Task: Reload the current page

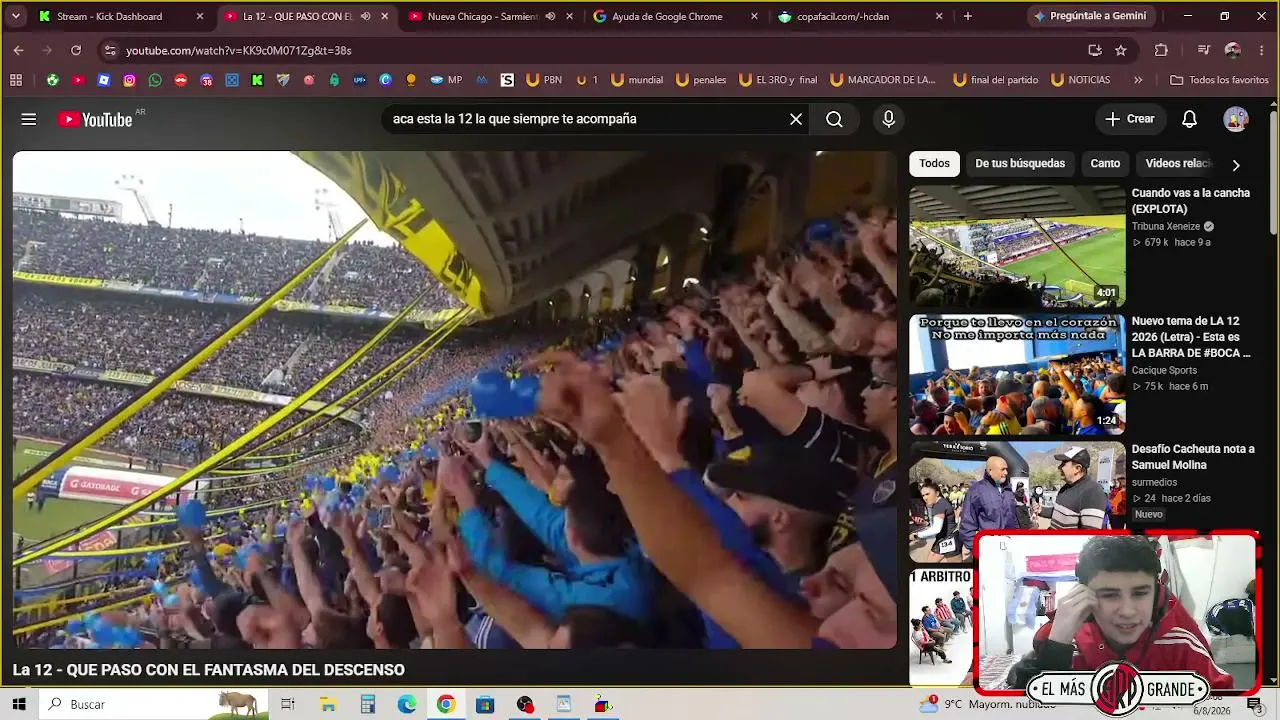Action: tap(76, 50)
